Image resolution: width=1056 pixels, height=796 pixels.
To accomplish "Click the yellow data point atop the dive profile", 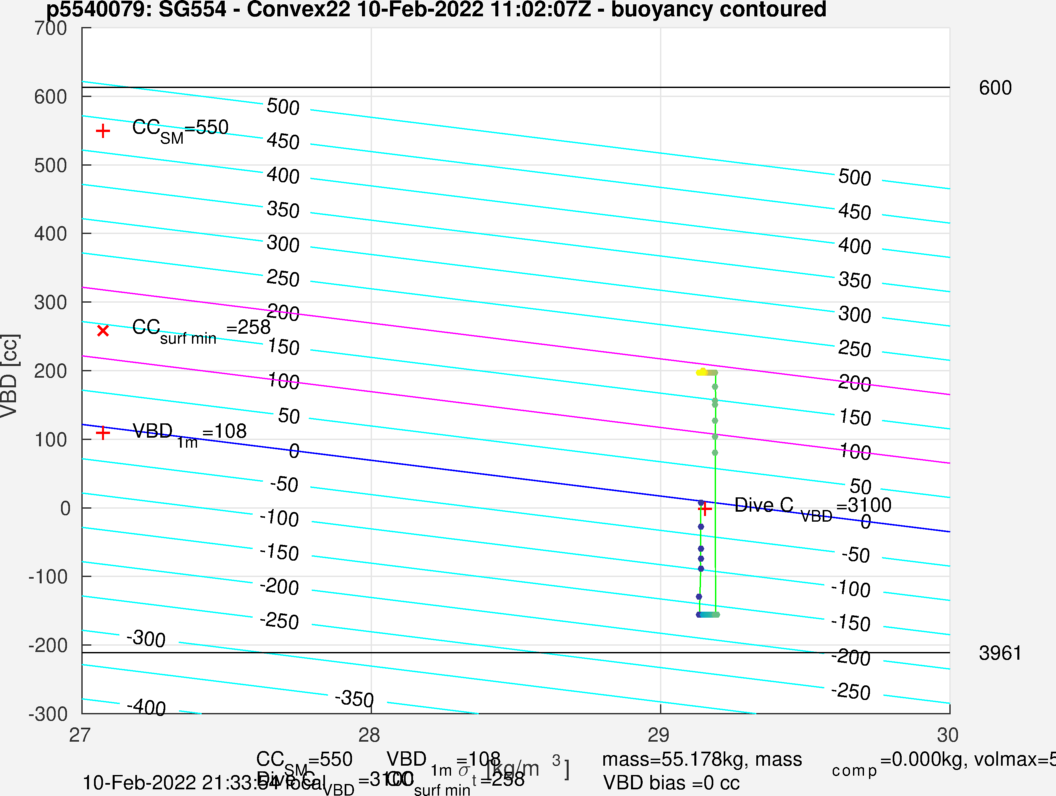I will click(702, 372).
